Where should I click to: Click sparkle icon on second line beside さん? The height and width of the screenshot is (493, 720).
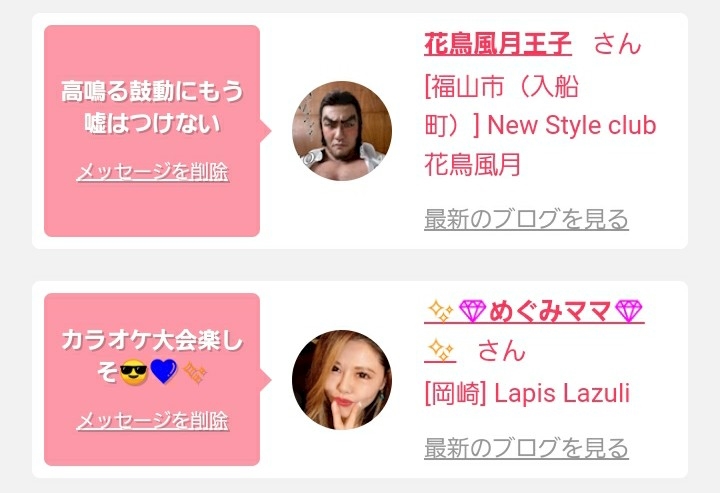pyautogui.click(x=440, y=351)
